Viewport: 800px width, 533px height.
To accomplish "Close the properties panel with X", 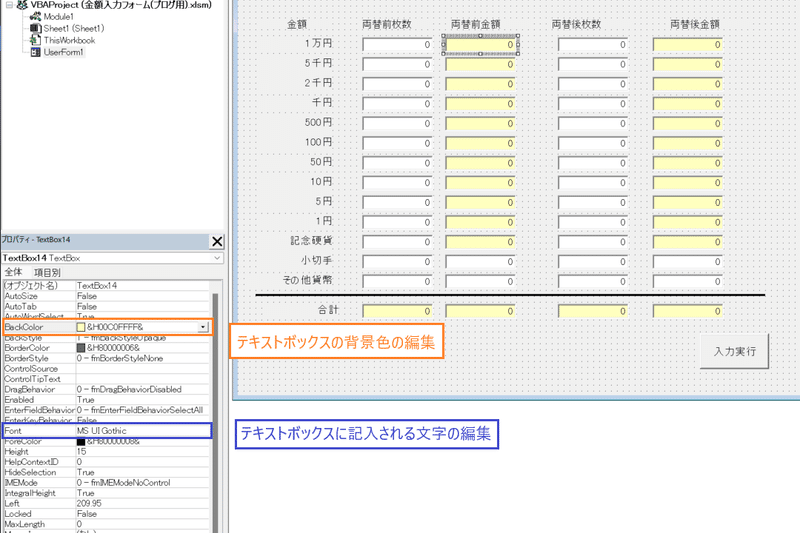I will [217, 241].
